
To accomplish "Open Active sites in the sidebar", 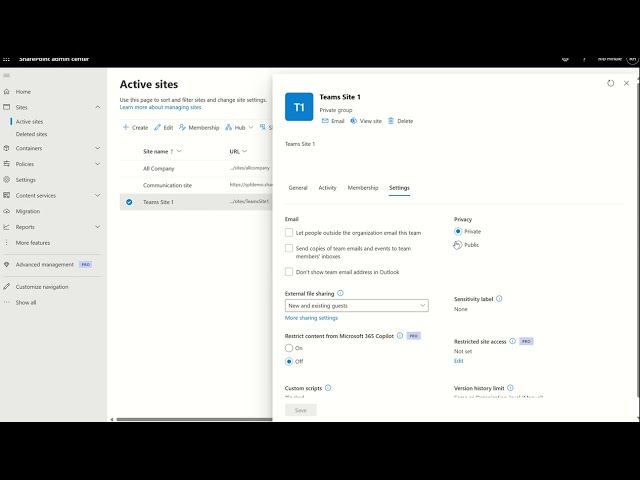I will (29, 122).
